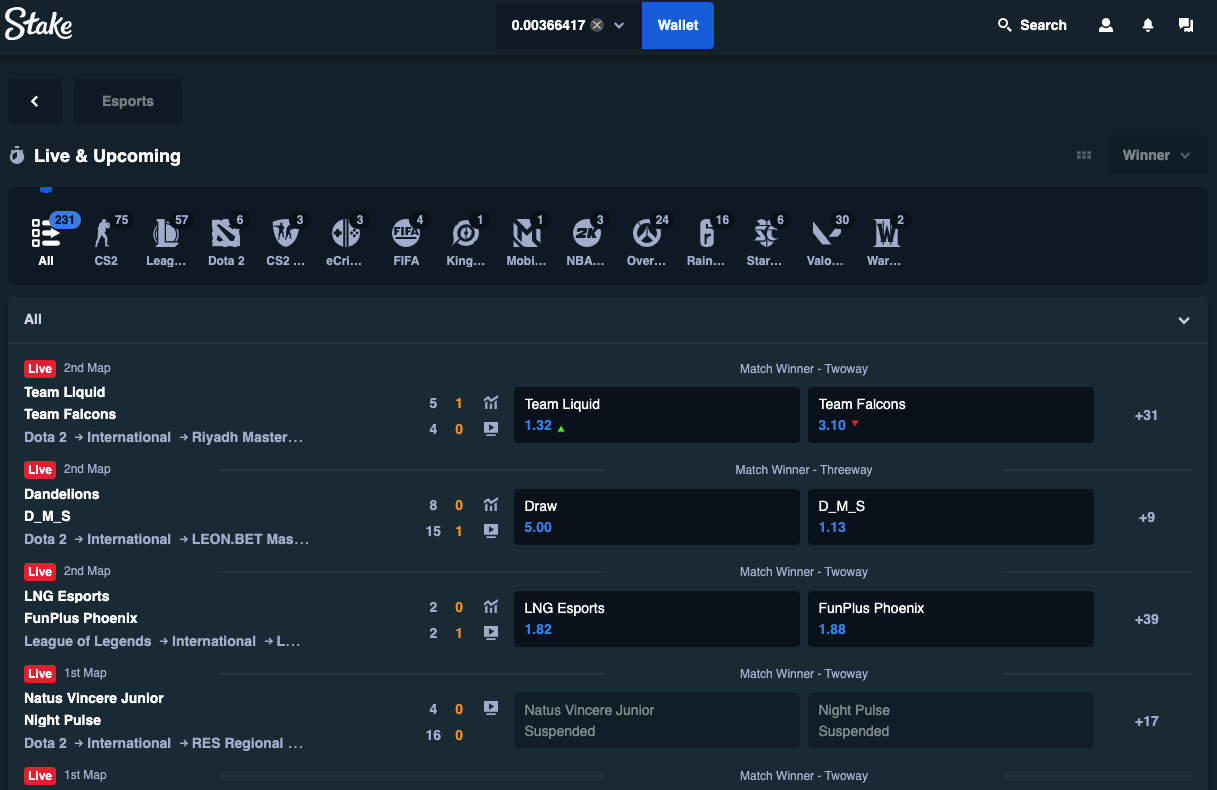The image size is (1217, 790).
Task: Follow the Riyadh Masters tournament link
Action: (x=247, y=437)
